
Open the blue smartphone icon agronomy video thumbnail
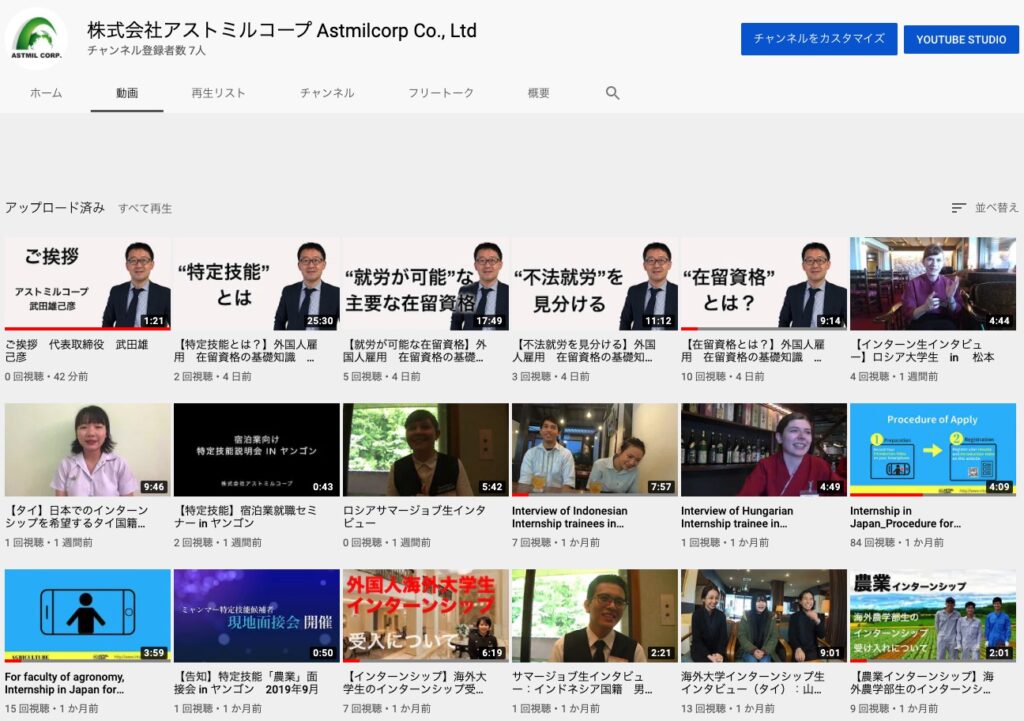(88, 616)
